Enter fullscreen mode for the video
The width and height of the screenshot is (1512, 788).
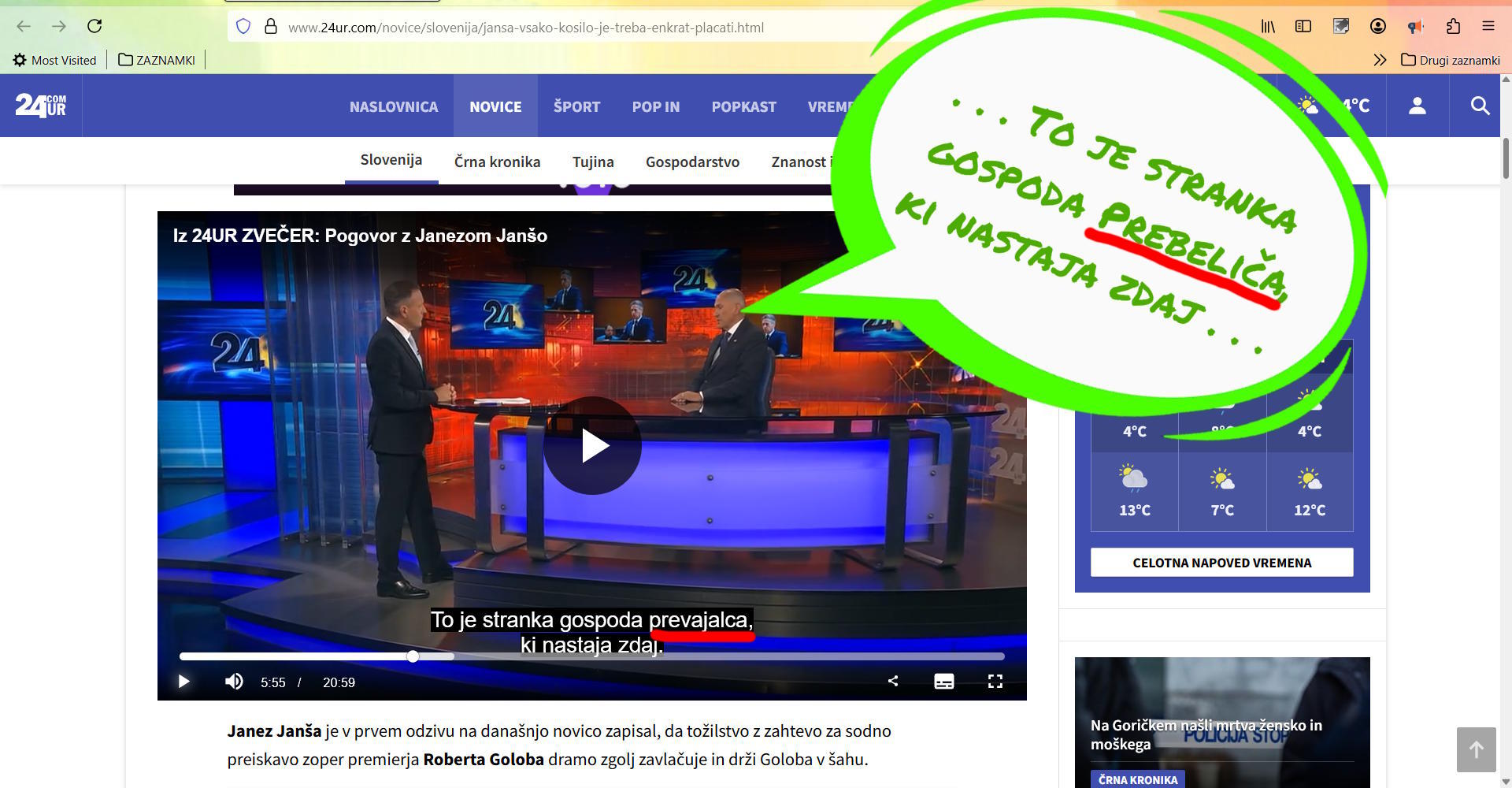tap(995, 682)
